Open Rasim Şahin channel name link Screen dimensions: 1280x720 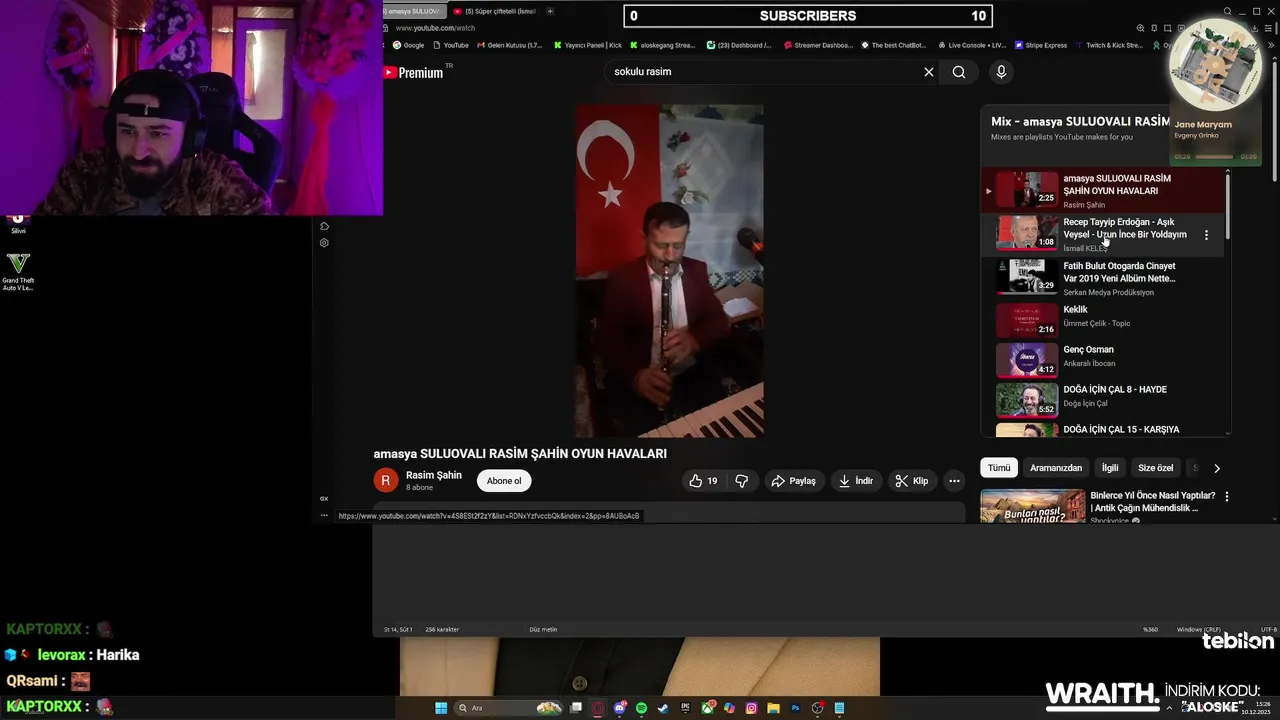coord(434,475)
